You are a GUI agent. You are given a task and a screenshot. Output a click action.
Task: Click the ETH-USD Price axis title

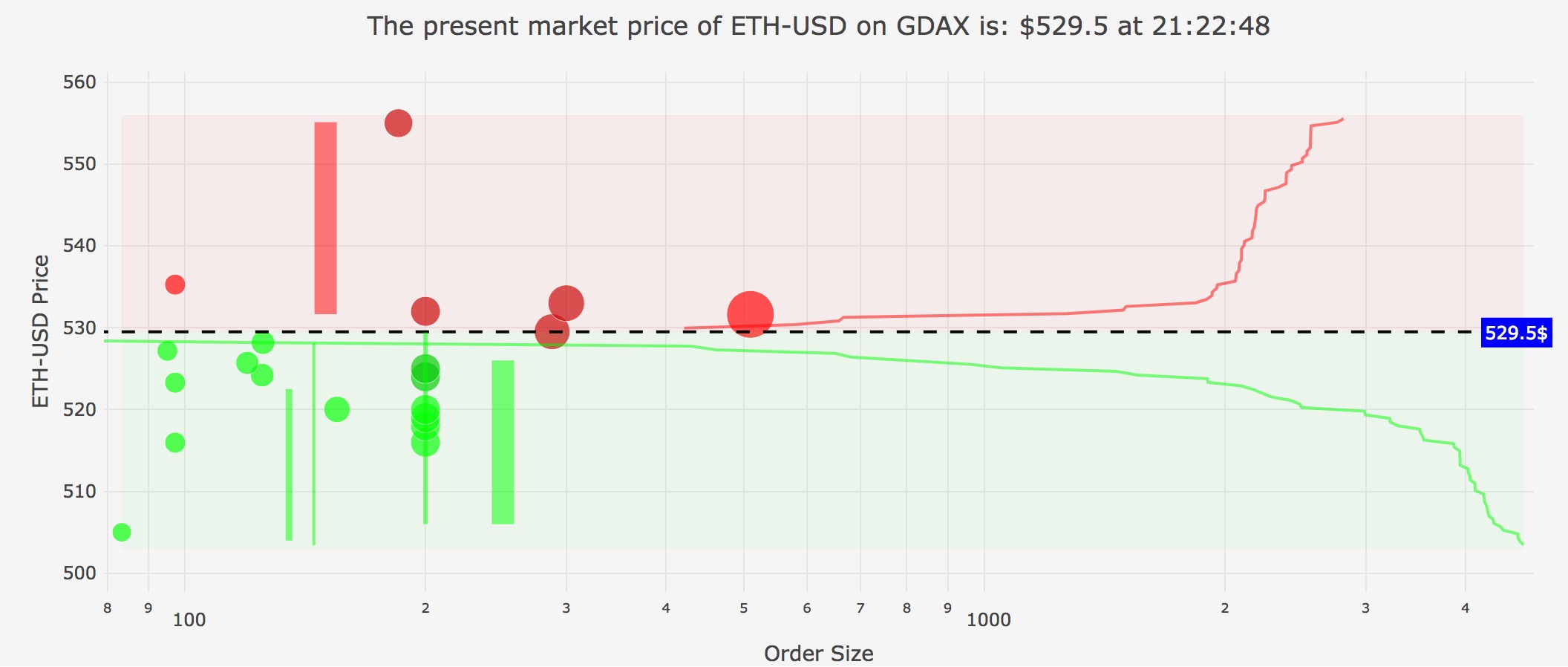point(41,331)
